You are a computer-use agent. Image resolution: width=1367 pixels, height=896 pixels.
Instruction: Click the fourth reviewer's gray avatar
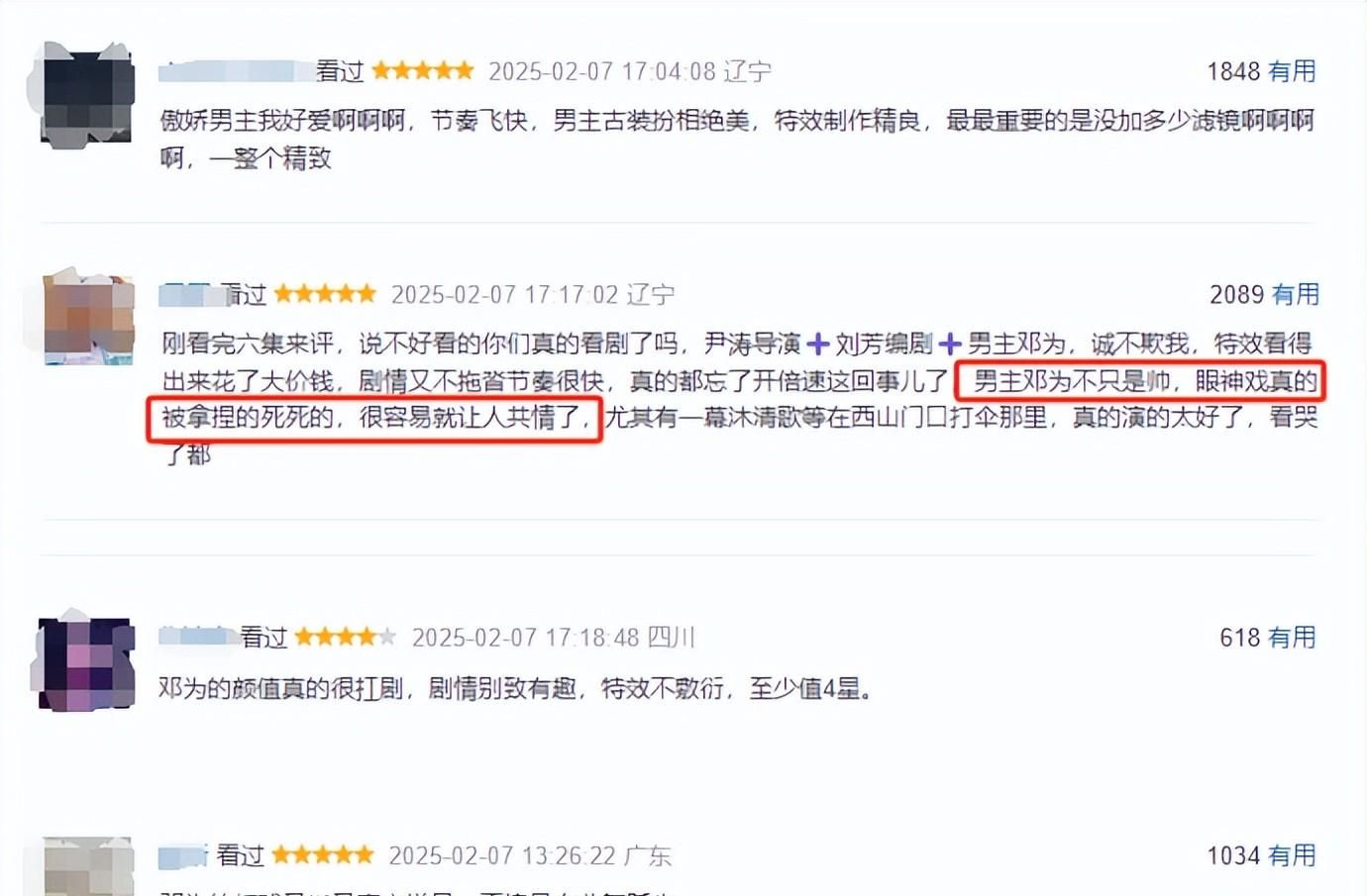[88, 867]
